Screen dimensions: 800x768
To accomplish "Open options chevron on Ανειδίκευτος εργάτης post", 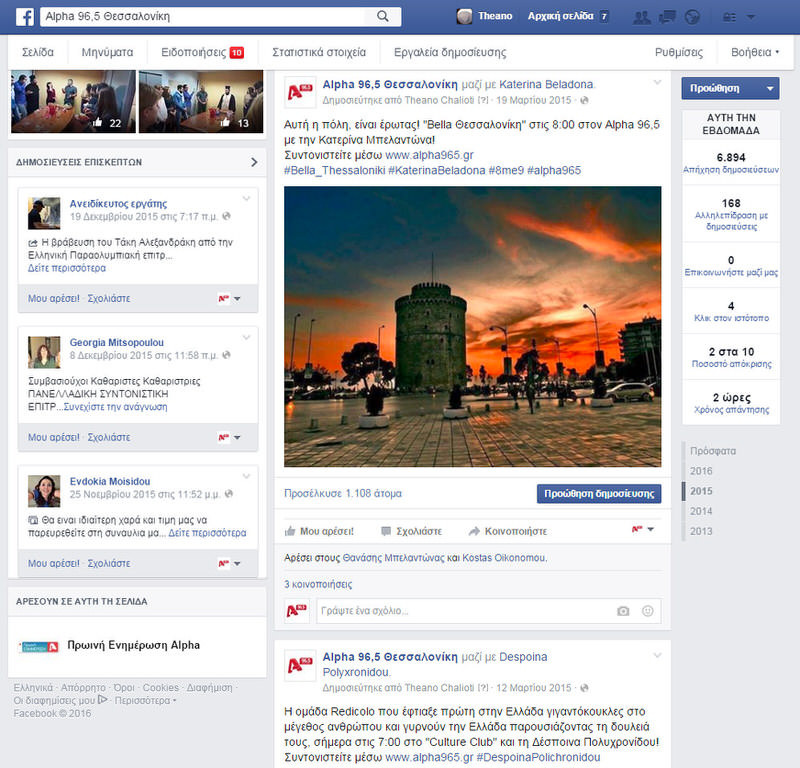I will [246, 199].
